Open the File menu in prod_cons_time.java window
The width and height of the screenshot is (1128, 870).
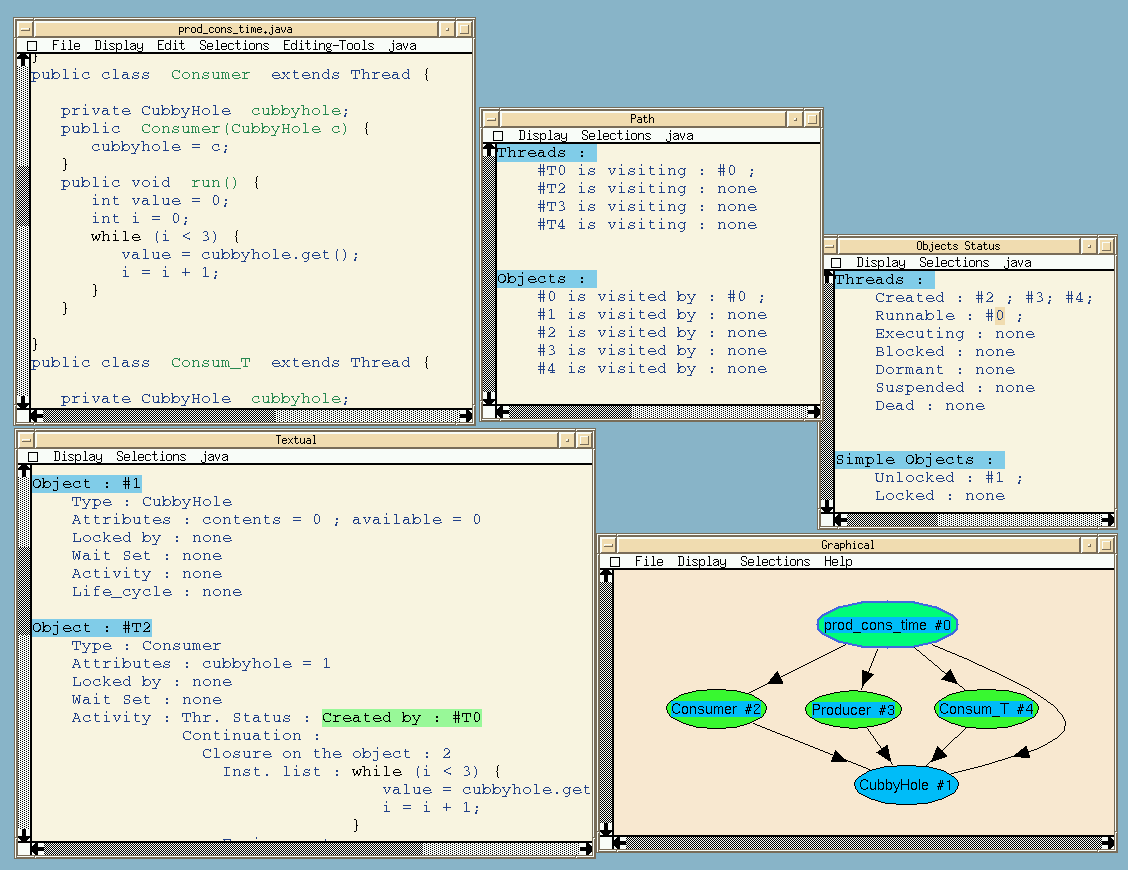(x=66, y=45)
